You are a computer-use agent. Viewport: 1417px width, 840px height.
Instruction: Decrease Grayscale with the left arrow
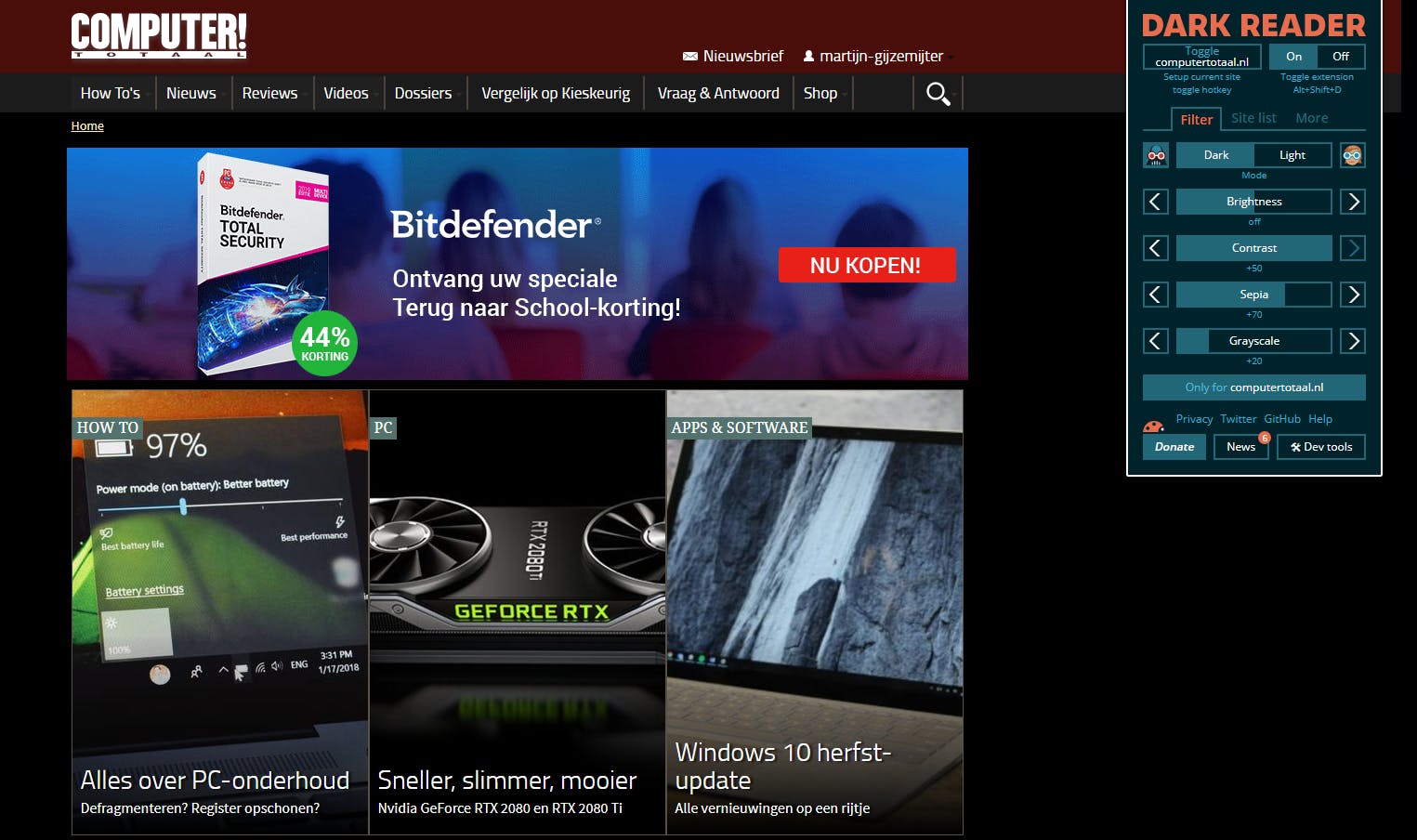click(x=1155, y=341)
